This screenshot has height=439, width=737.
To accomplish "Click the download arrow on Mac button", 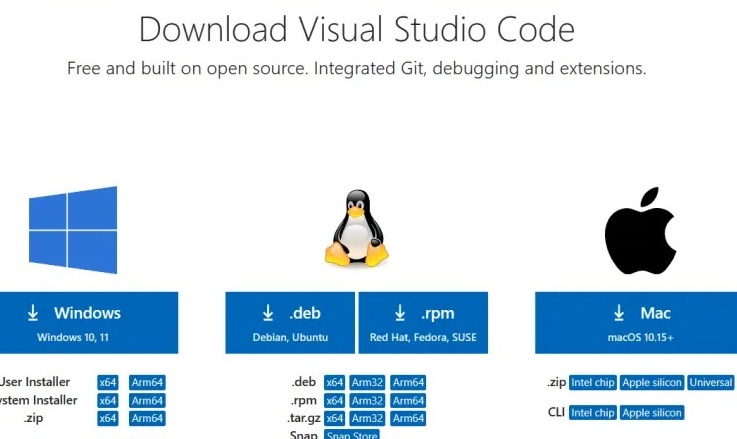I will click(x=619, y=313).
